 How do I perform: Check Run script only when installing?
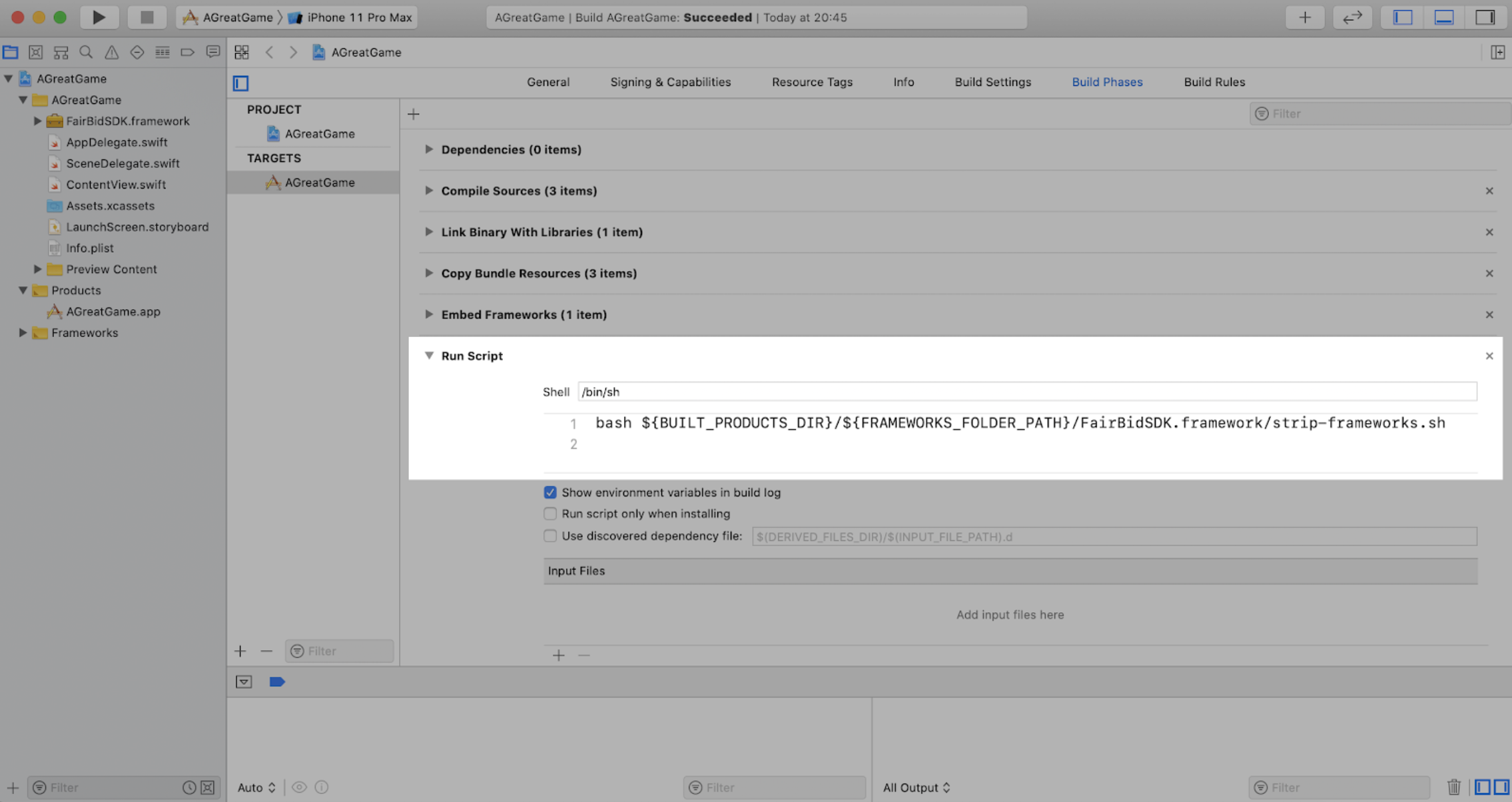point(550,514)
